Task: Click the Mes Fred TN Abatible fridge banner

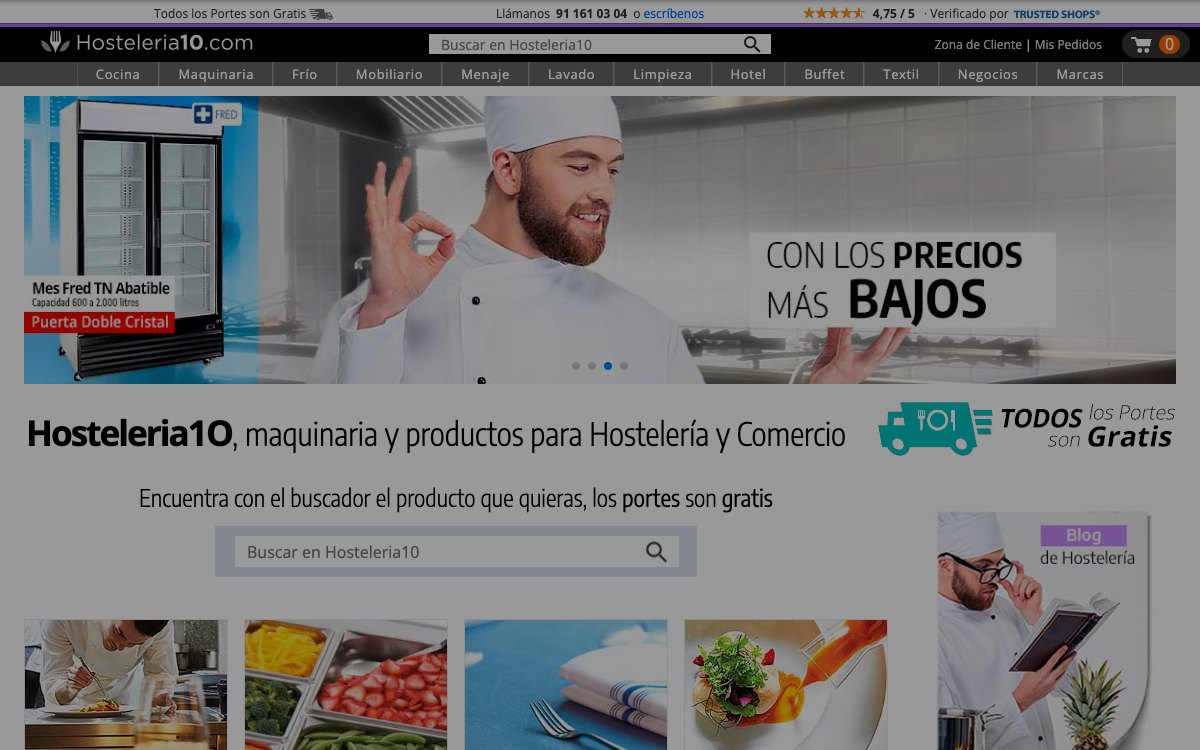Action: click(141, 240)
